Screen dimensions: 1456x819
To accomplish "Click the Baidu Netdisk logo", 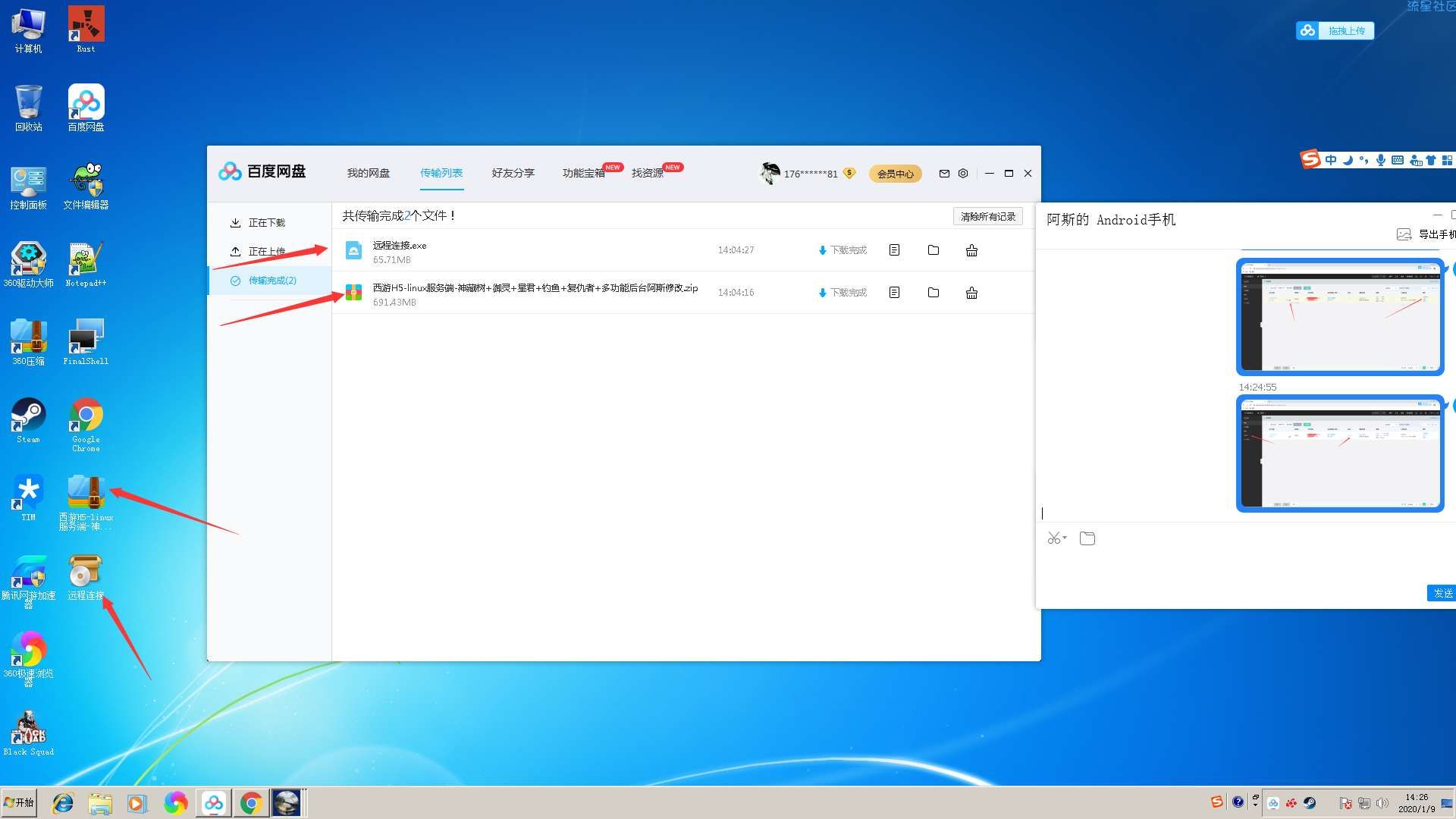I will pos(262,171).
